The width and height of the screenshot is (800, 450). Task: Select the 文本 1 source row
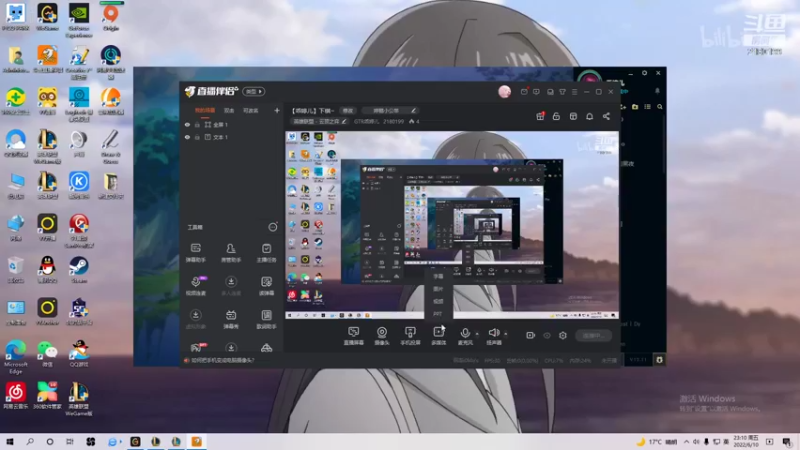coord(232,137)
